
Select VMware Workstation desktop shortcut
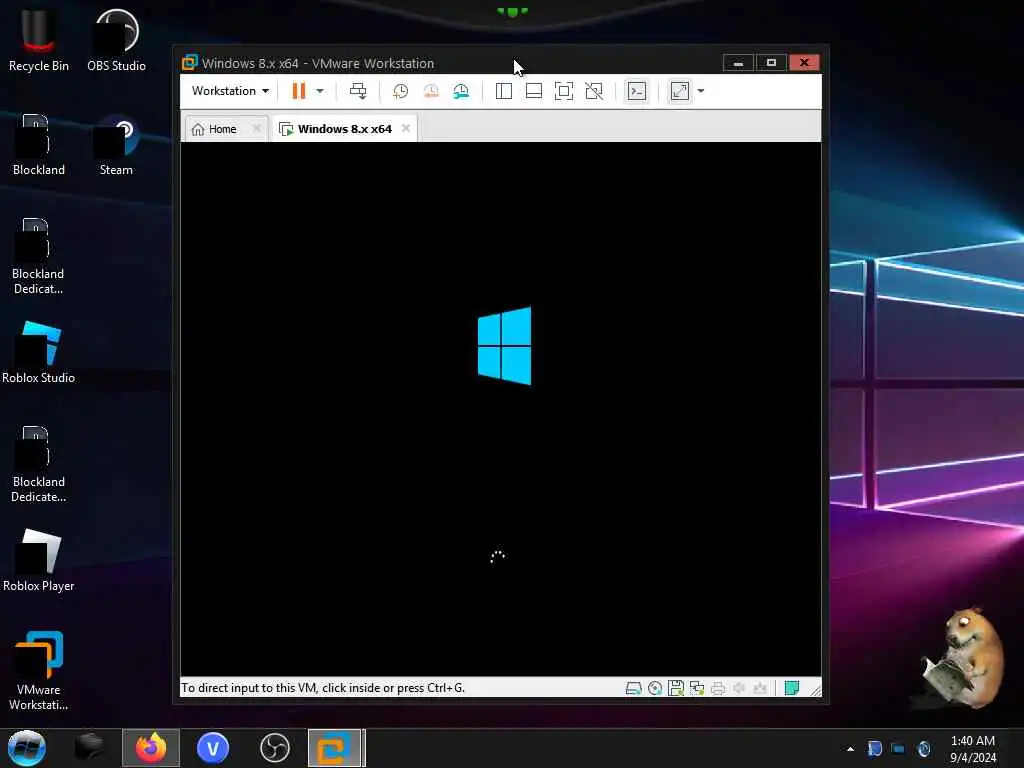pyautogui.click(x=39, y=671)
